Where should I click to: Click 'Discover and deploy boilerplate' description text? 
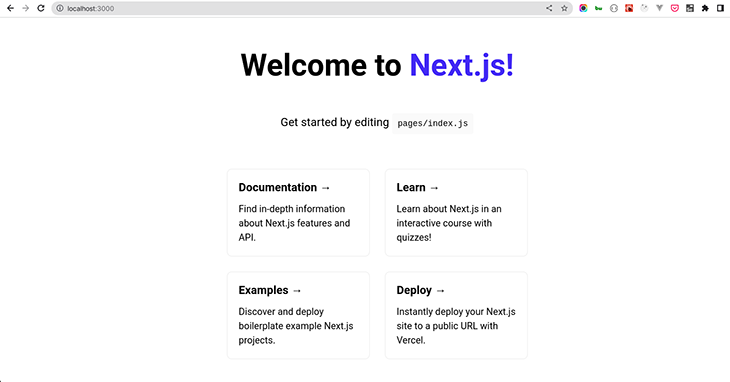point(296,326)
